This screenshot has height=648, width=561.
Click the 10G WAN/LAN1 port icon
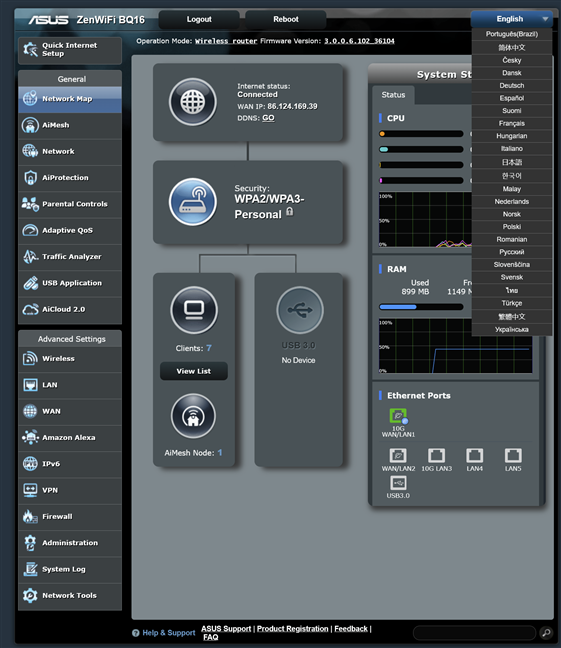coord(399,416)
